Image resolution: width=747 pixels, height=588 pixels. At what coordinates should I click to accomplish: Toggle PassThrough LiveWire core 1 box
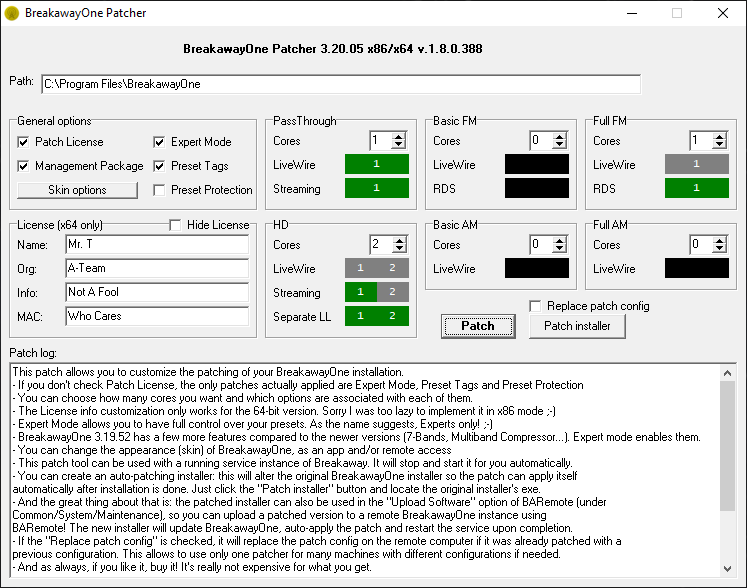click(376, 164)
